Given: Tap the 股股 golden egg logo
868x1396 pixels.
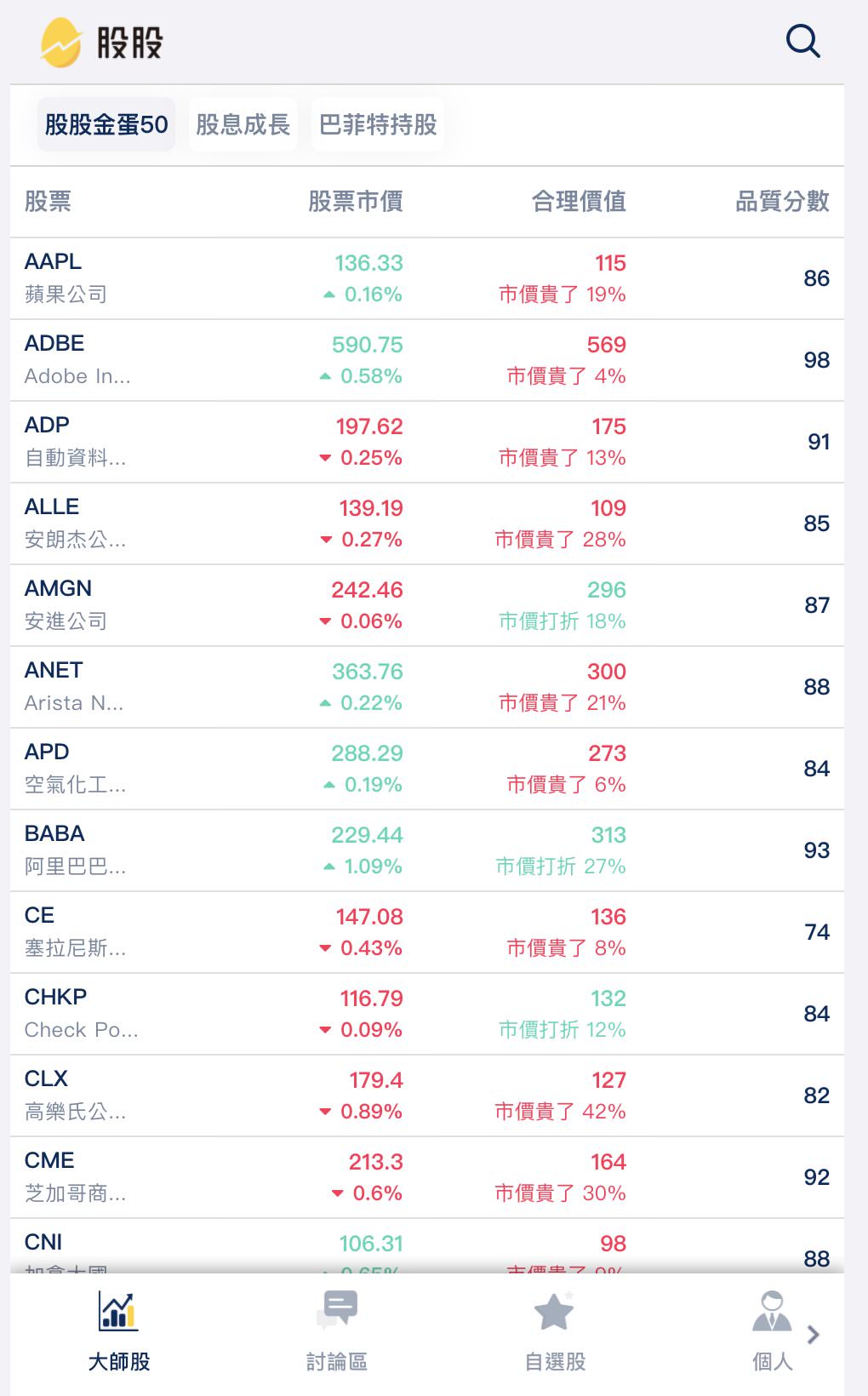Looking at the screenshot, I should click(x=61, y=43).
